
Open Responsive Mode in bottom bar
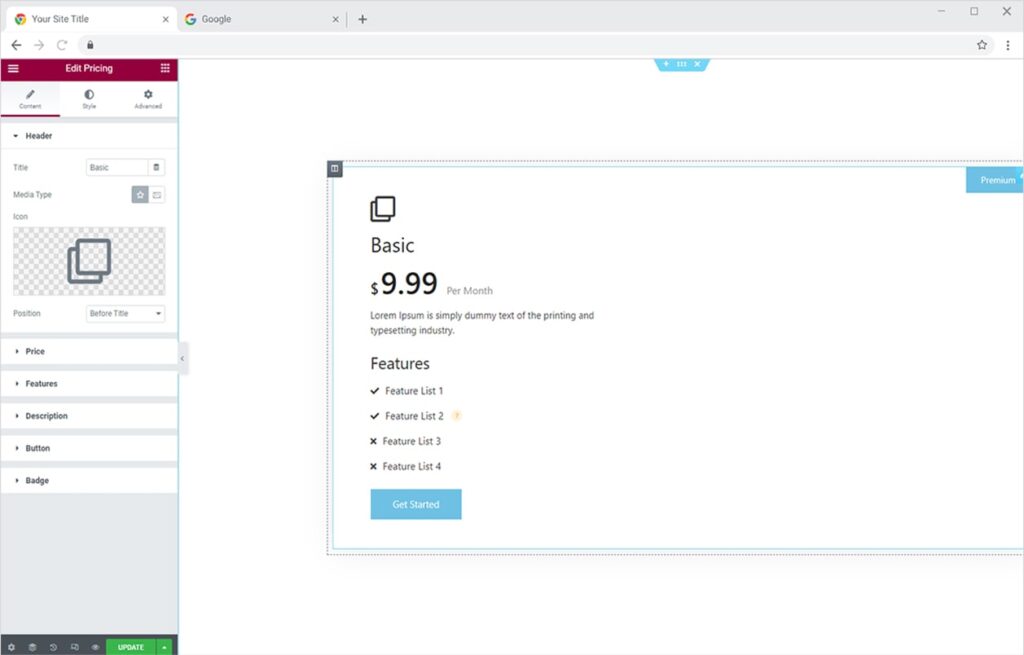[x=74, y=647]
